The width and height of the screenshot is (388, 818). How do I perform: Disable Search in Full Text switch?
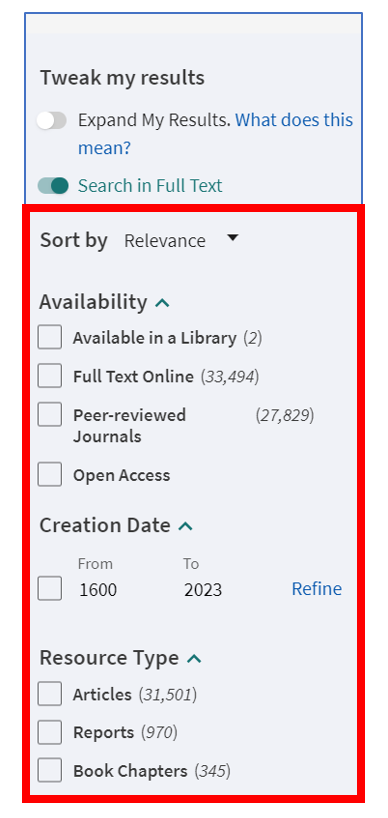[x=53, y=186]
